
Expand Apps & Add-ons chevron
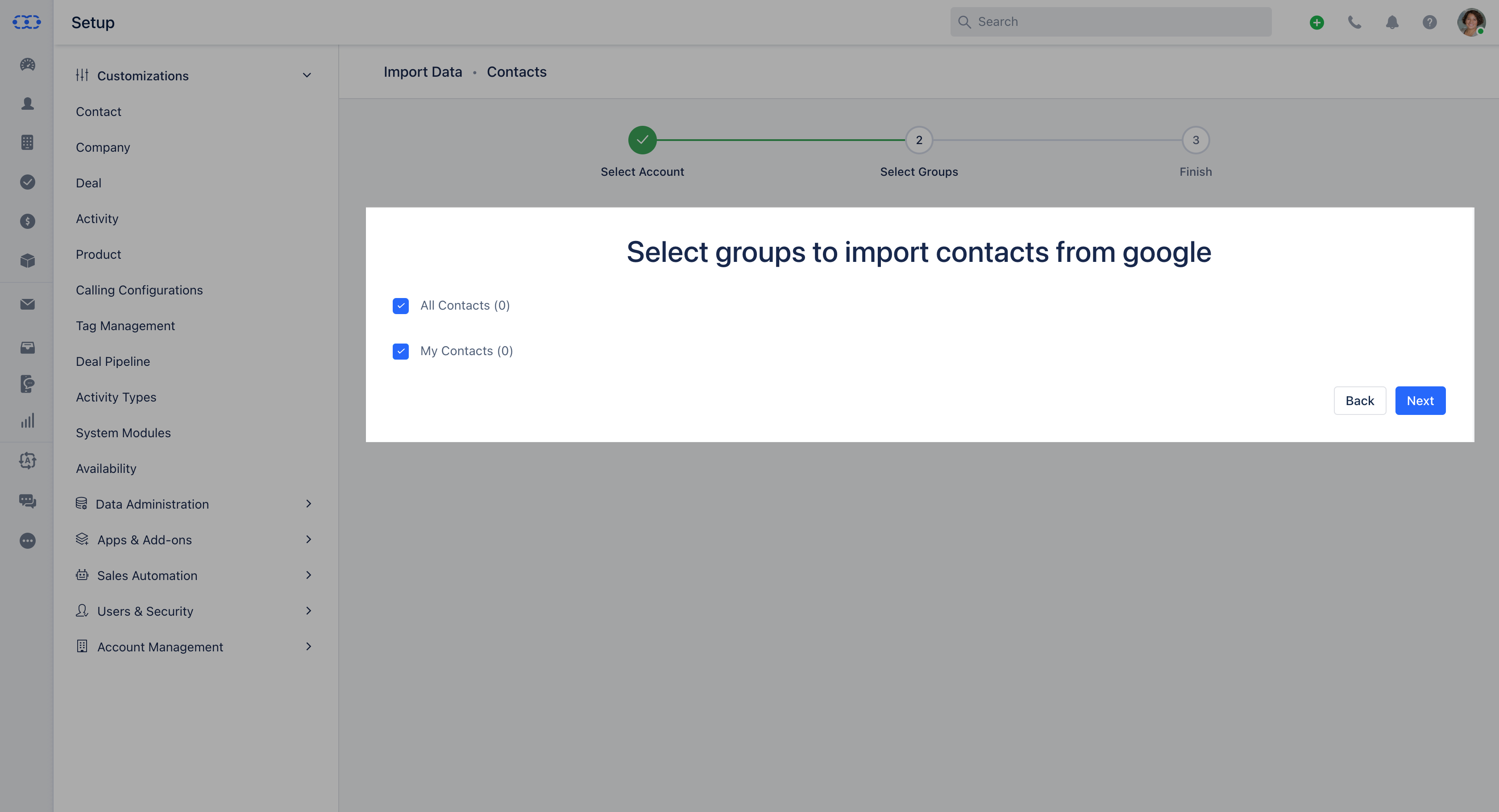(x=308, y=539)
